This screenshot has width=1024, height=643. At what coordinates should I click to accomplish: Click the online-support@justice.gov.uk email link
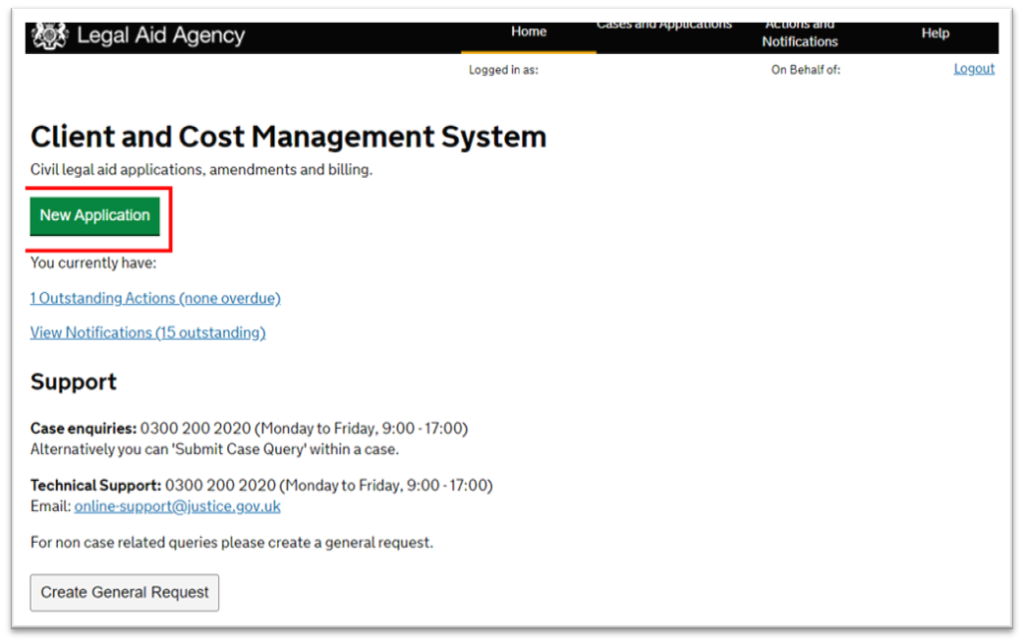point(177,507)
